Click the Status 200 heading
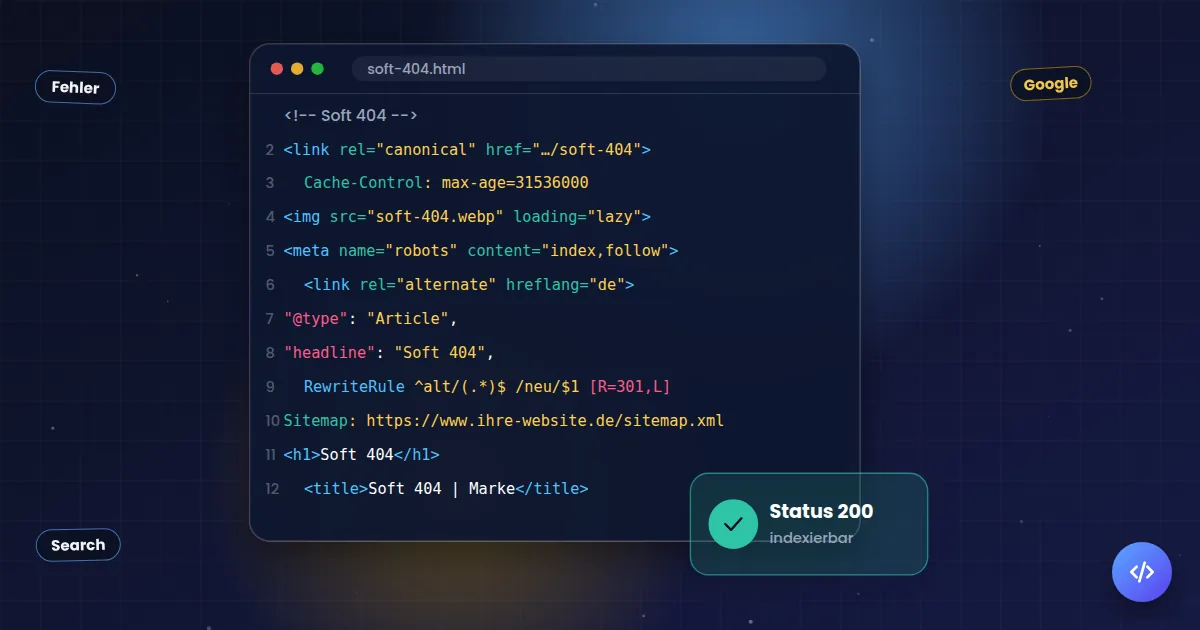The width and height of the screenshot is (1200, 630). [x=821, y=511]
